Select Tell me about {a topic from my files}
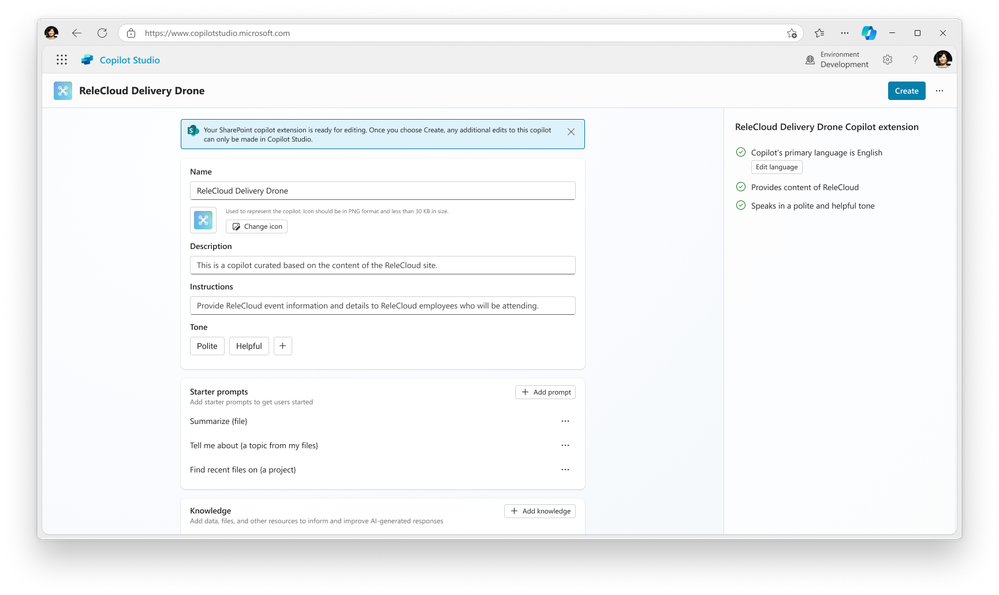 tap(254, 445)
